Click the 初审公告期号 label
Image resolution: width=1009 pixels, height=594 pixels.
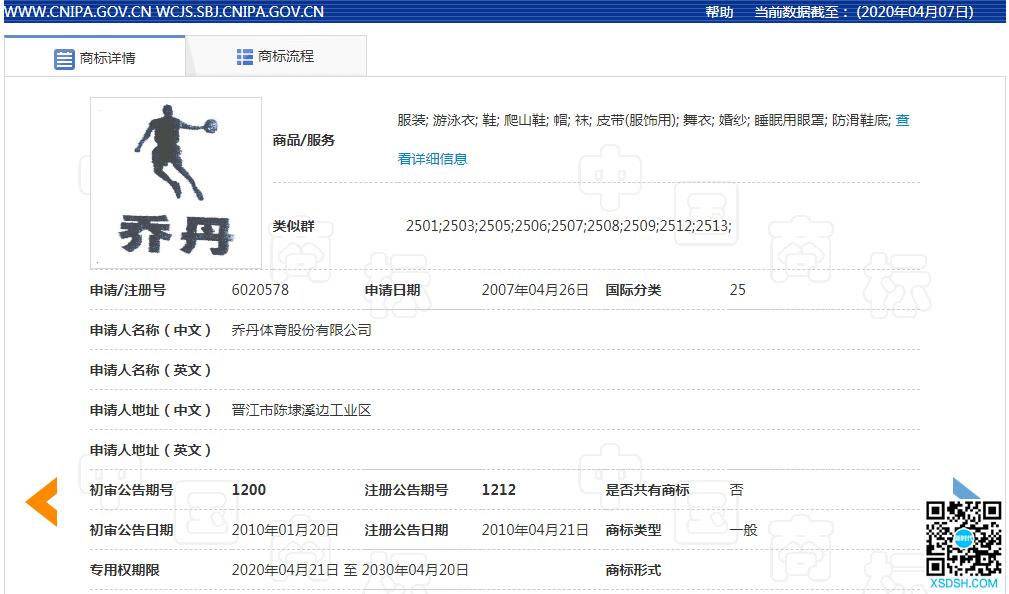[x=132, y=490]
